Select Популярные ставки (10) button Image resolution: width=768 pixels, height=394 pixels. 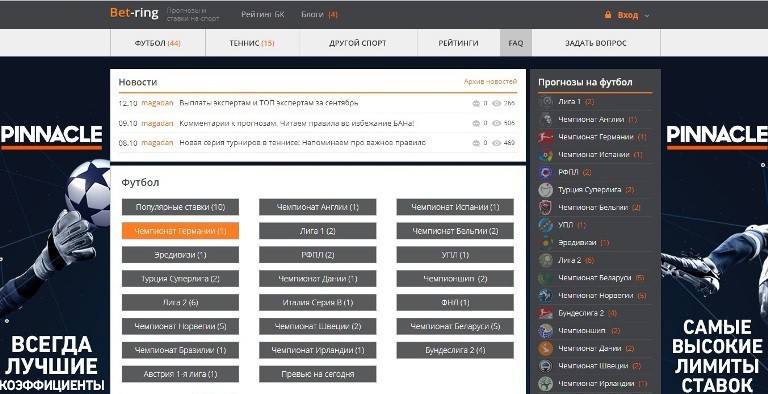[x=180, y=207]
